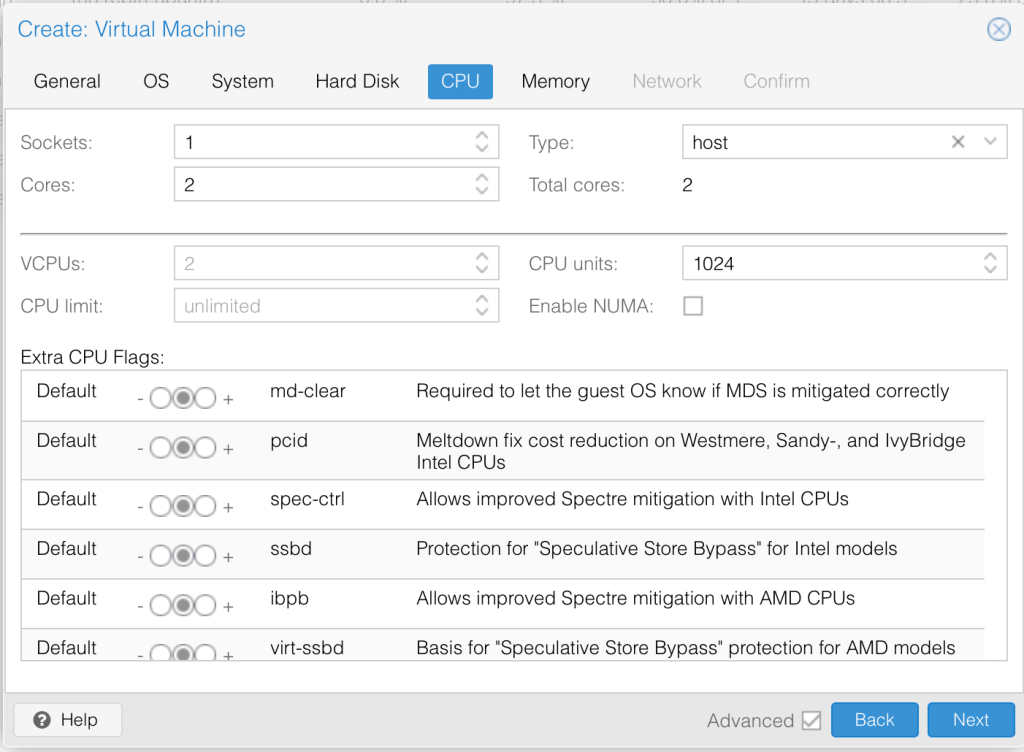Click into the Cores input field
The width and height of the screenshot is (1024, 752).
click(320, 185)
